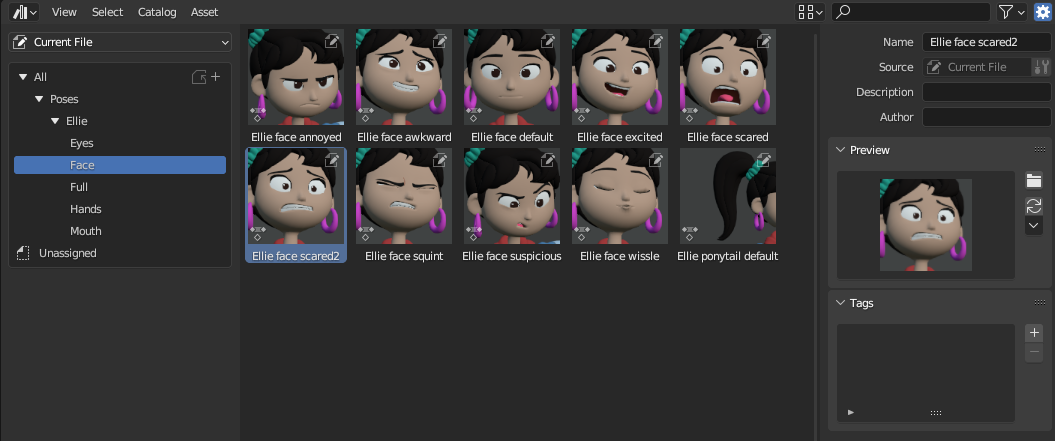
Task: Click the regenerate preview refresh icon
Action: [x=1033, y=205]
